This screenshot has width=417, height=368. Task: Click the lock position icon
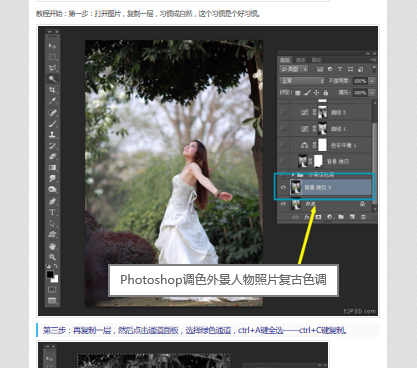316,93
